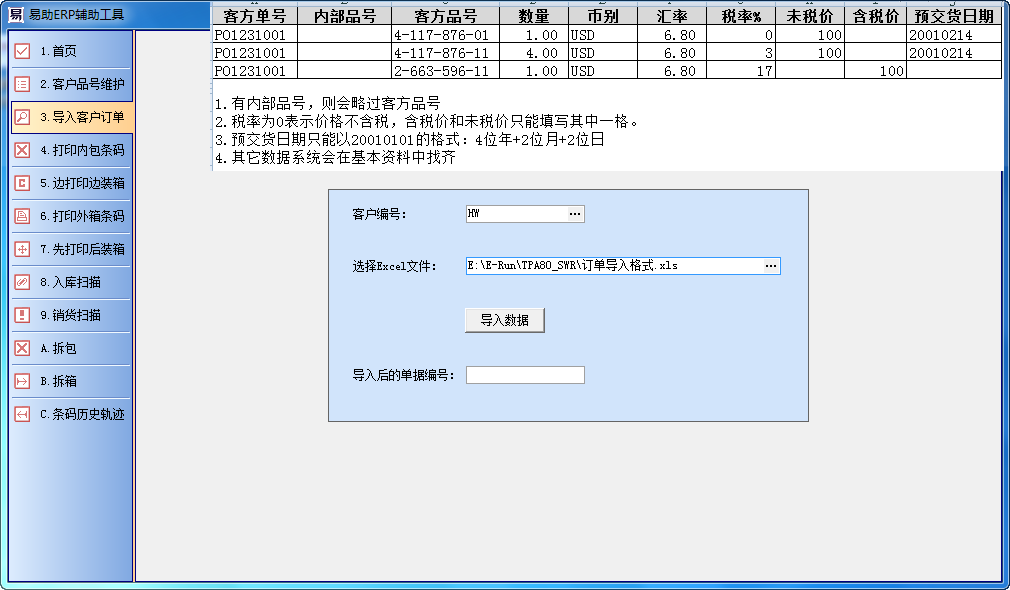Screen dimensions: 1010x590
Task: Click cell 2-663-596-11 in sample table
Action: pos(446,71)
